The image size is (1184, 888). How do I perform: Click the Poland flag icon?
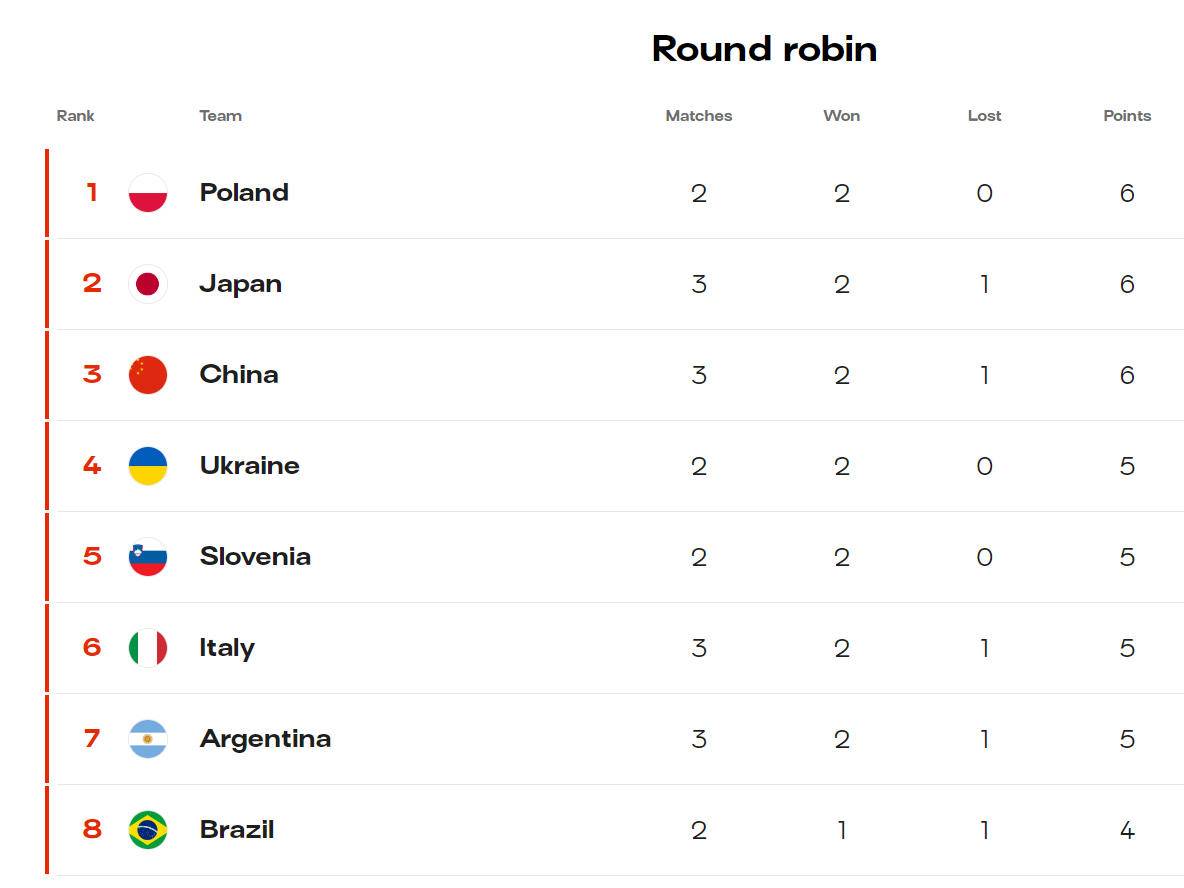point(148,193)
